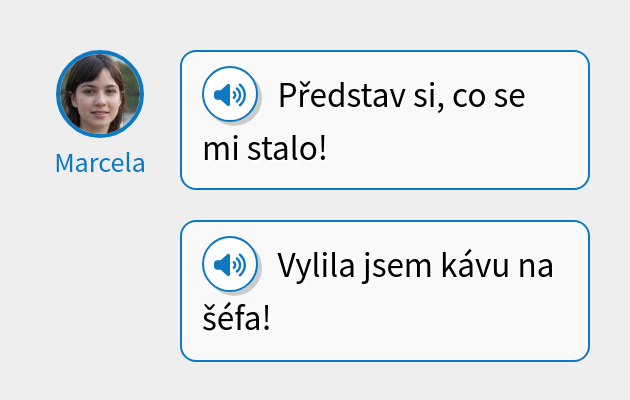Select the word "se" in first message

tap(509, 97)
